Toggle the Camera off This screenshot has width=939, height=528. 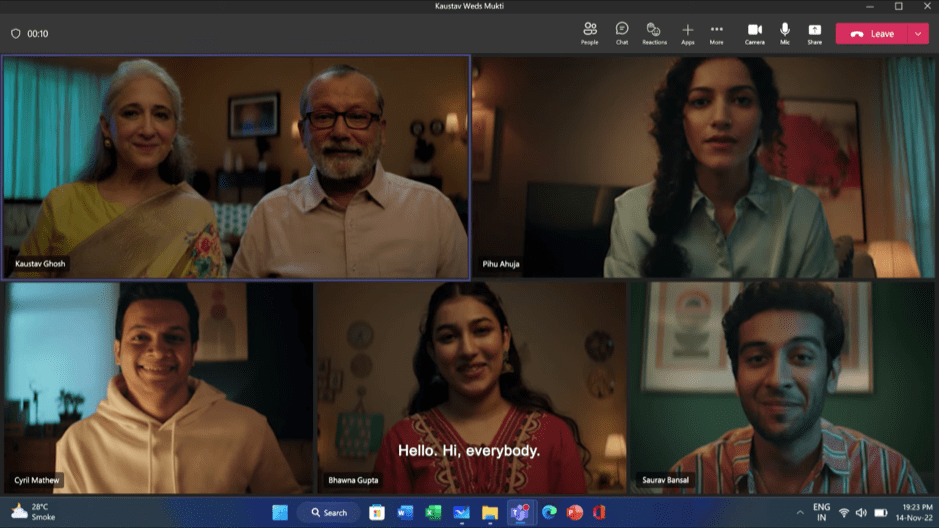click(x=754, y=33)
